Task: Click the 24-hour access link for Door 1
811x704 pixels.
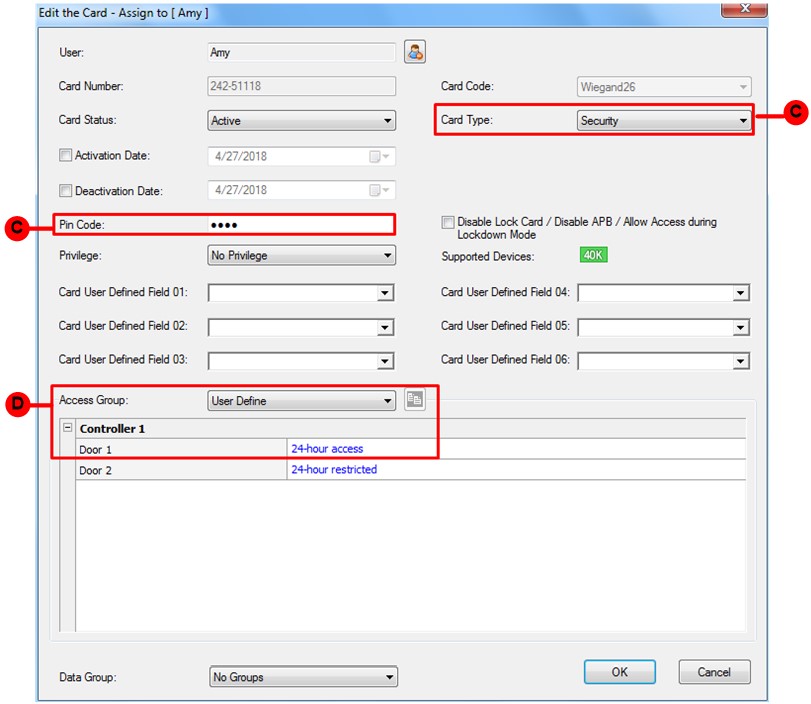Action: 327,449
